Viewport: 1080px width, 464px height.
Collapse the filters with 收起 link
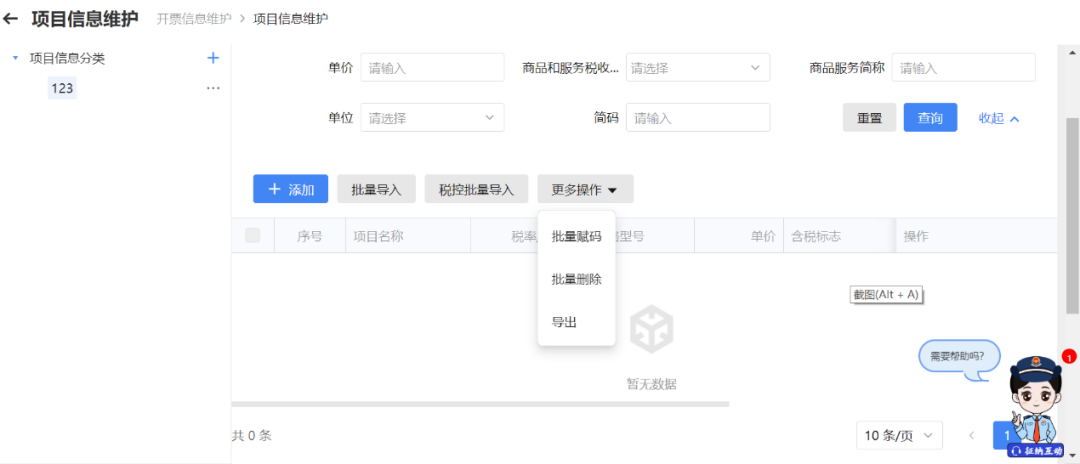point(998,118)
